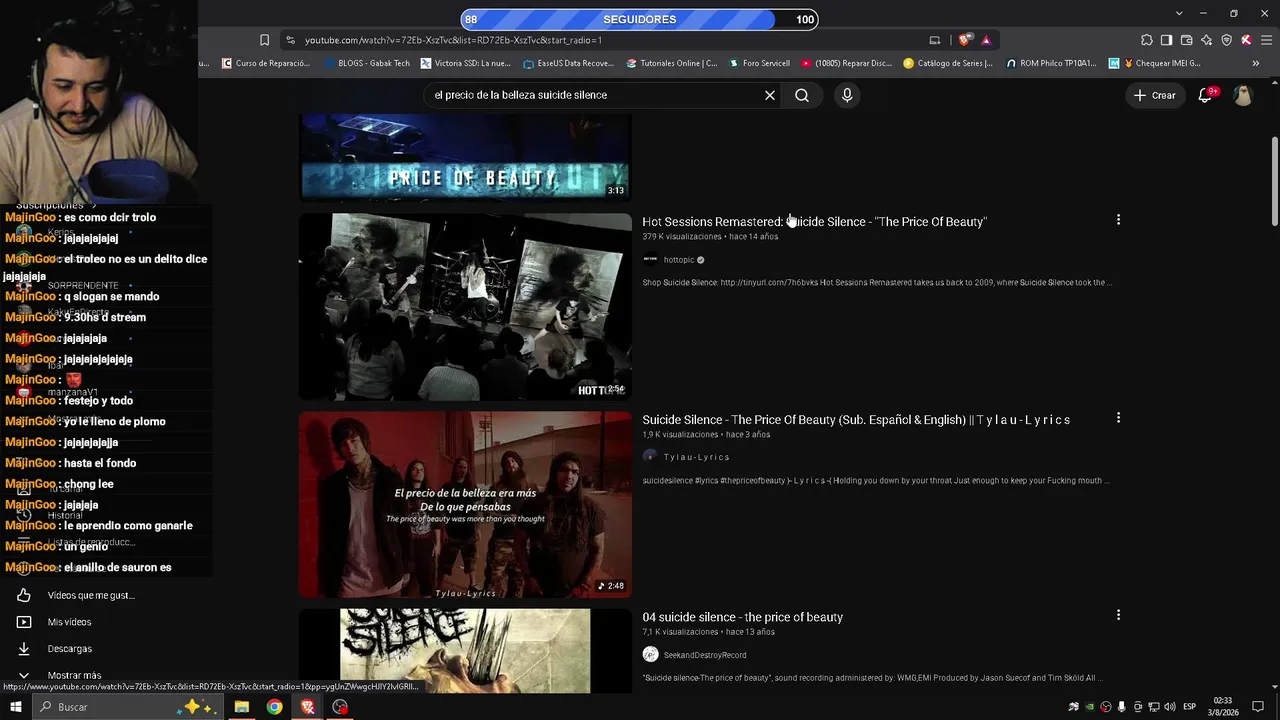Switch the ESP keyboard language indicator
The height and width of the screenshot is (720, 1280).
1189,707
